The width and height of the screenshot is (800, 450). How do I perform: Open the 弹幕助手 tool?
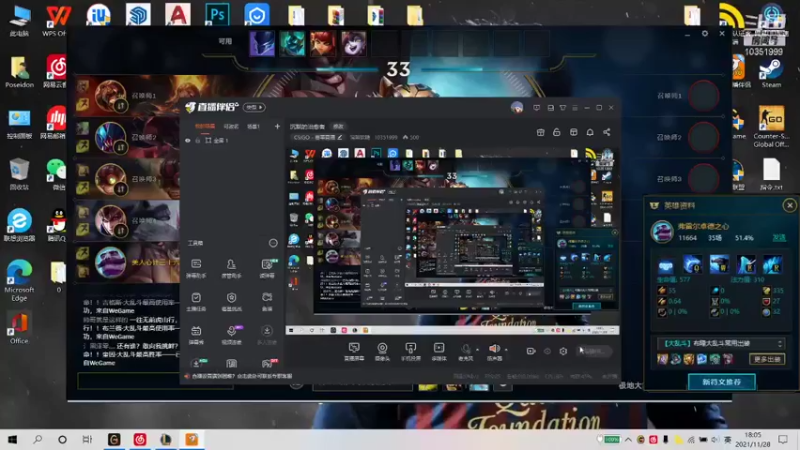click(196, 268)
